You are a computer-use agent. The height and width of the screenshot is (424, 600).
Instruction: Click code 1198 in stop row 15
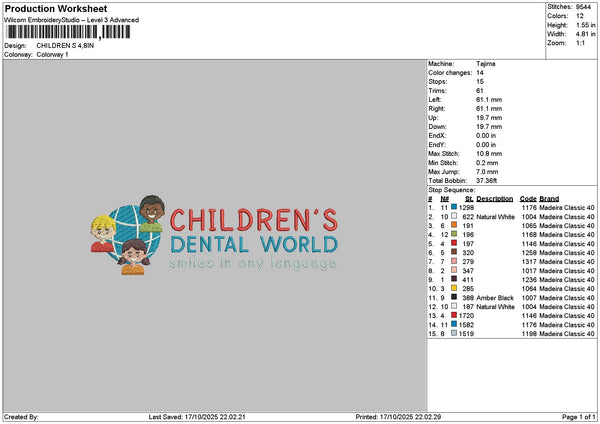coord(529,334)
